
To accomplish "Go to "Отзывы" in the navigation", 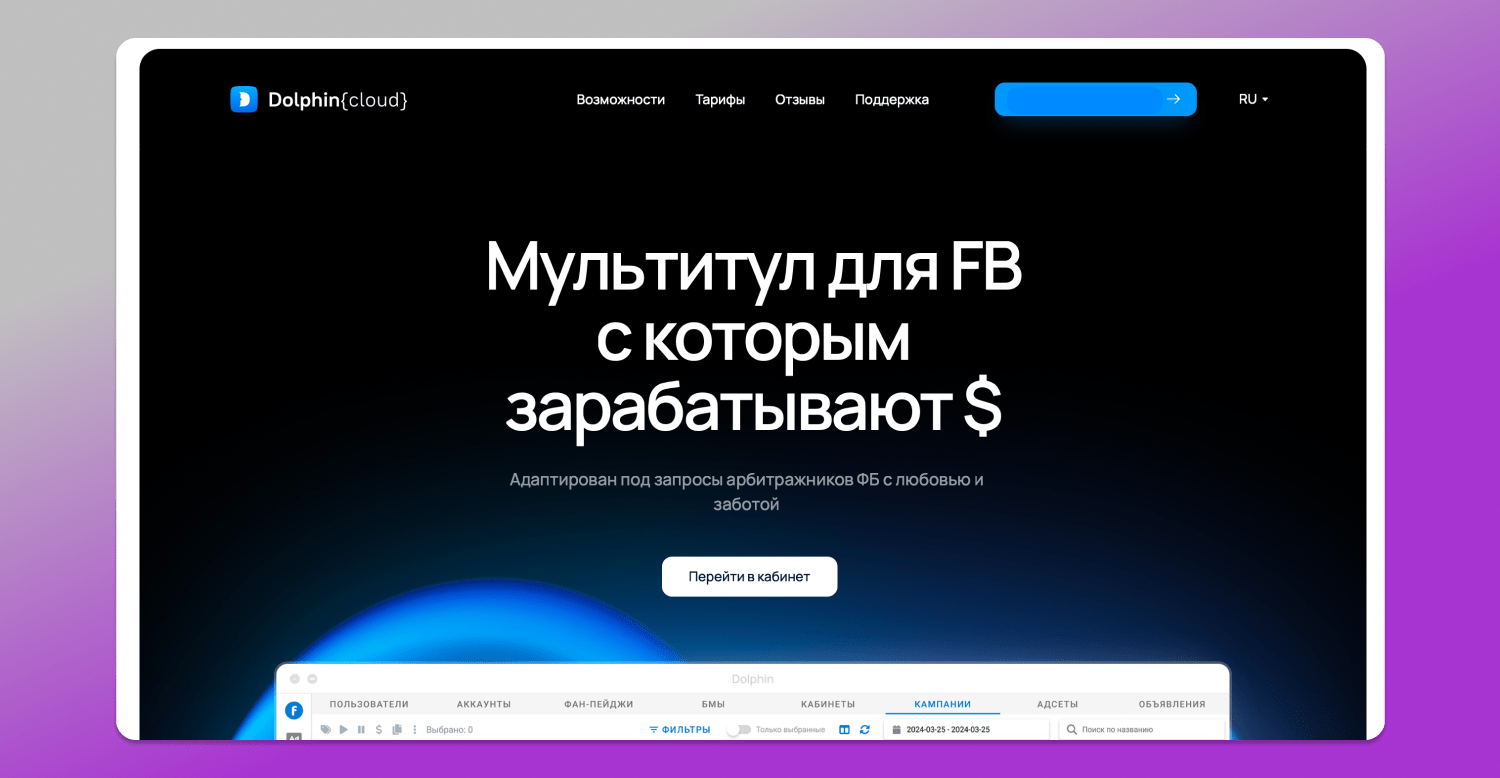I will click(800, 99).
